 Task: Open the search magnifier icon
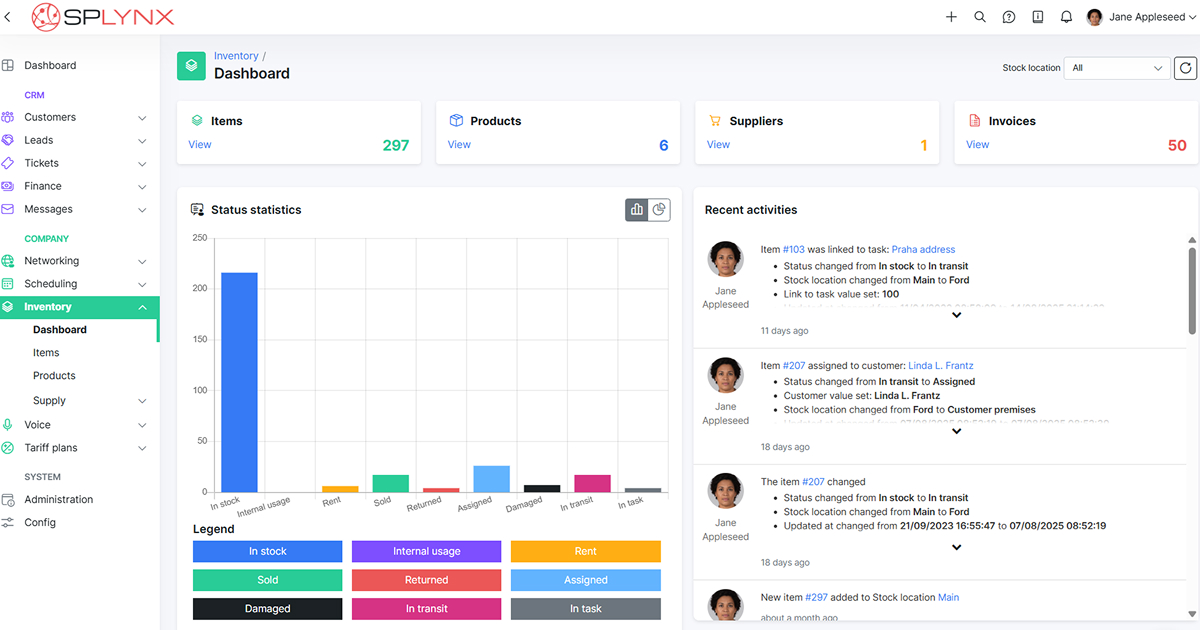tap(980, 17)
